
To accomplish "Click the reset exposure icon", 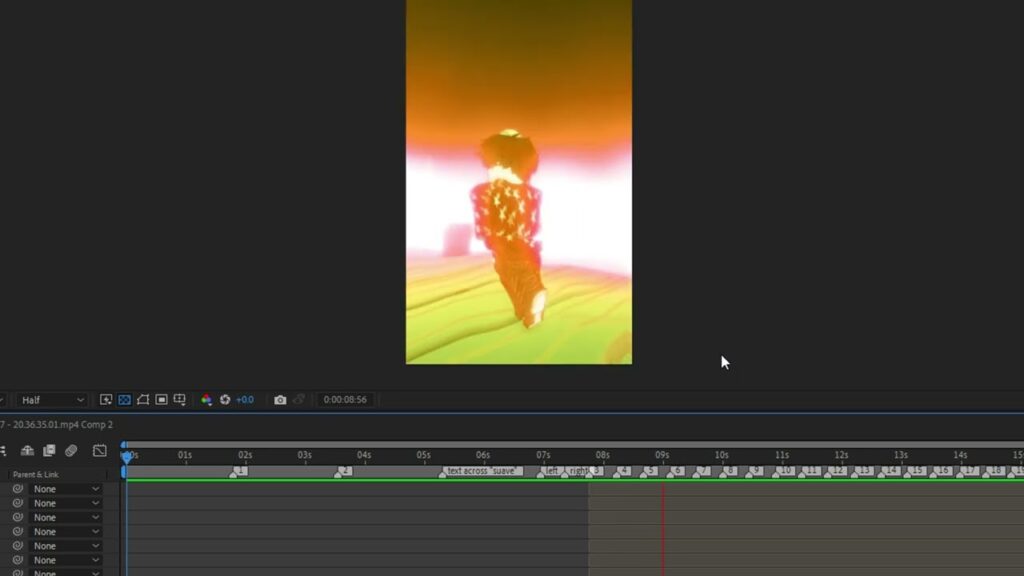I will pos(225,400).
